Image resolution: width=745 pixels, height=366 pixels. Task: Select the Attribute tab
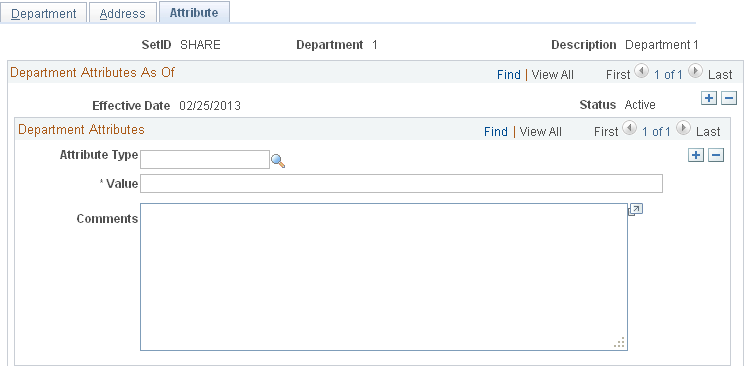[194, 12]
